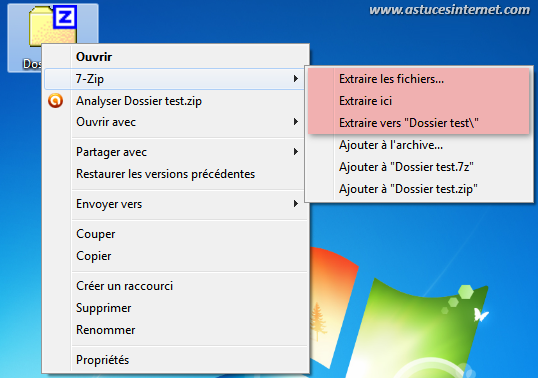Click Couper in the context menu

pyautogui.click(x=175, y=234)
